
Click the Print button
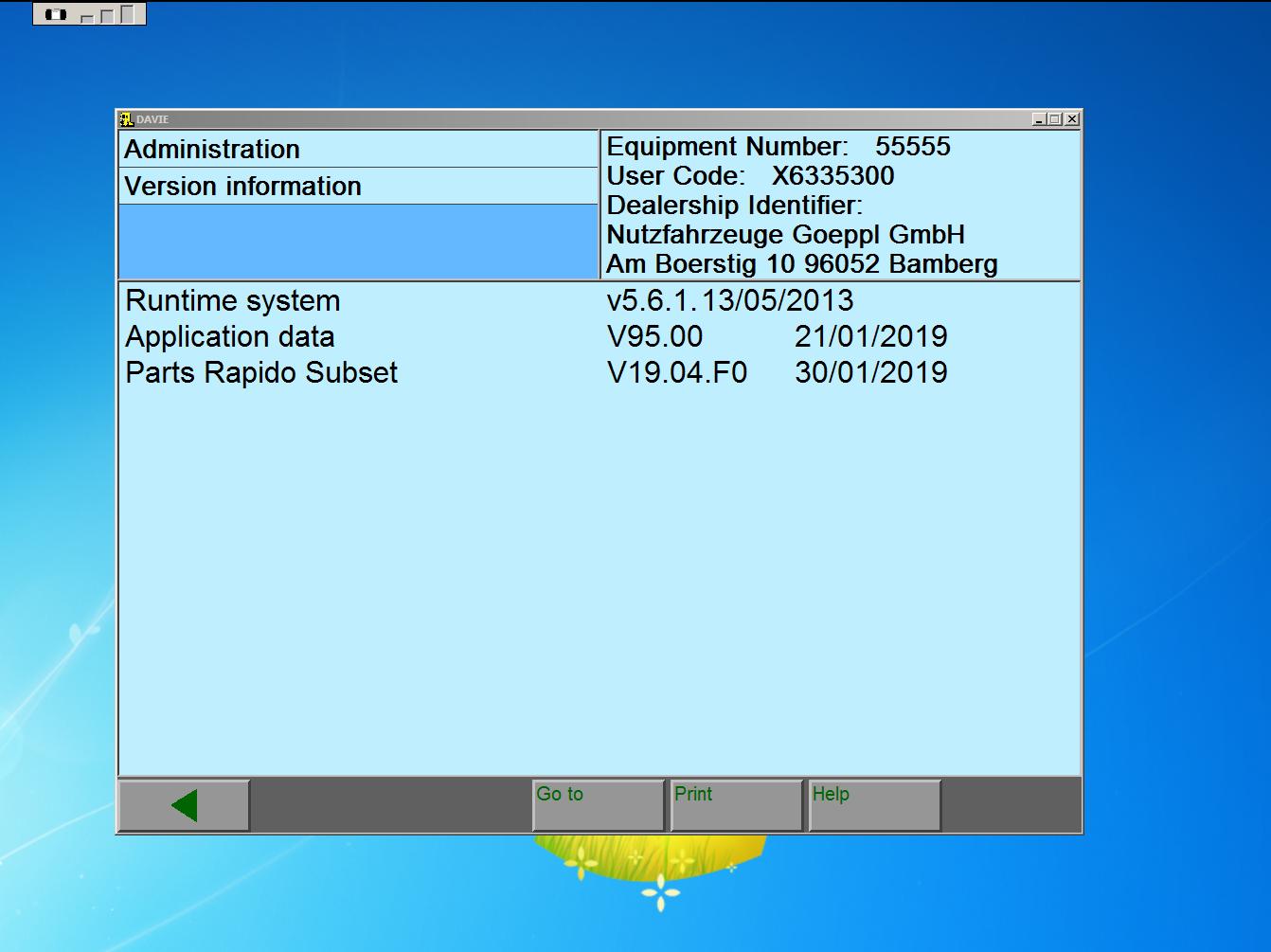coord(735,804)
